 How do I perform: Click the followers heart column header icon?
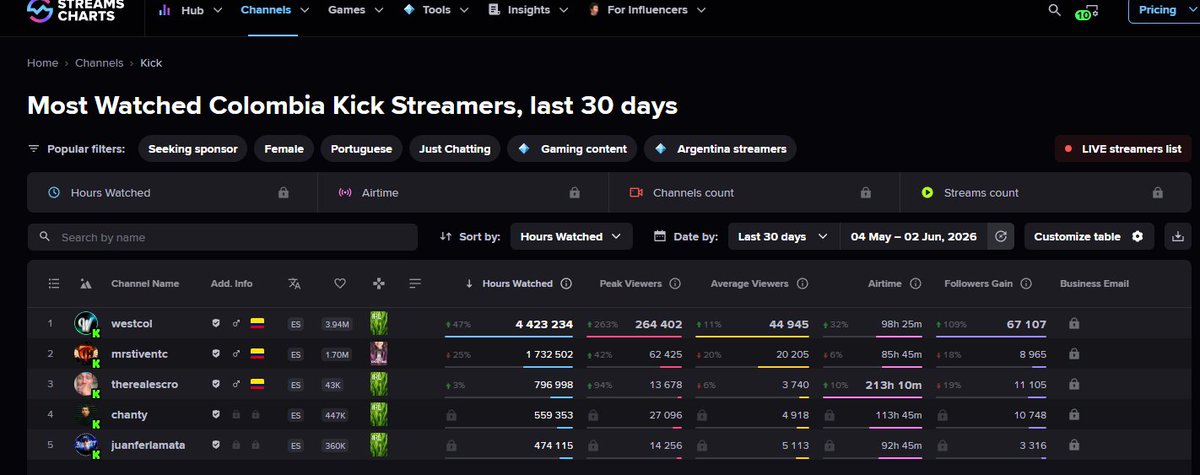(x=340, y=284)
